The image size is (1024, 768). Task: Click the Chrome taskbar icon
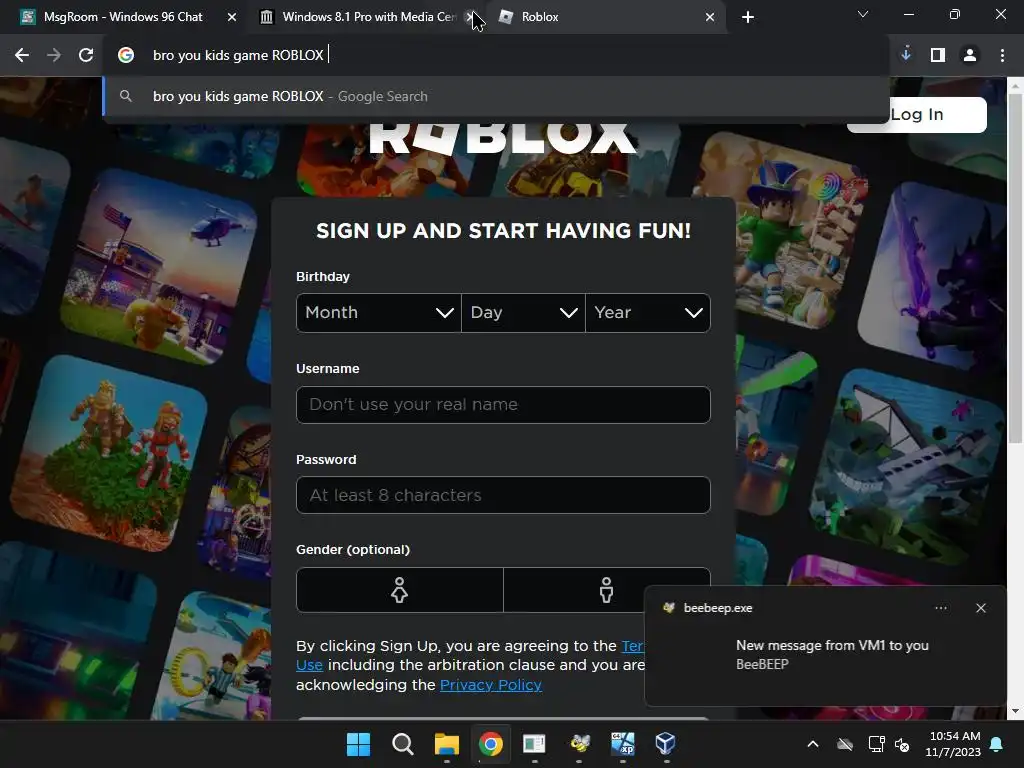490,744
